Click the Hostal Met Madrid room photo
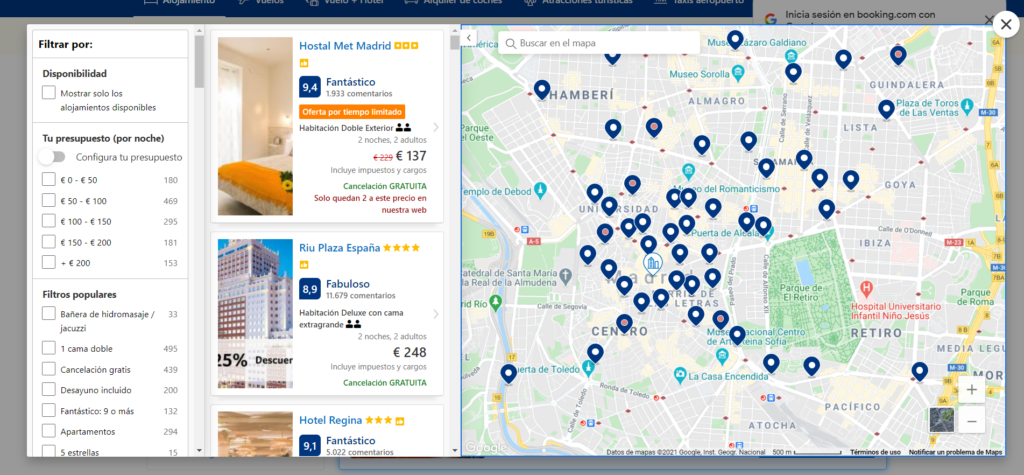The height and width of the screenshot is (475, 1024). (255, 126)
